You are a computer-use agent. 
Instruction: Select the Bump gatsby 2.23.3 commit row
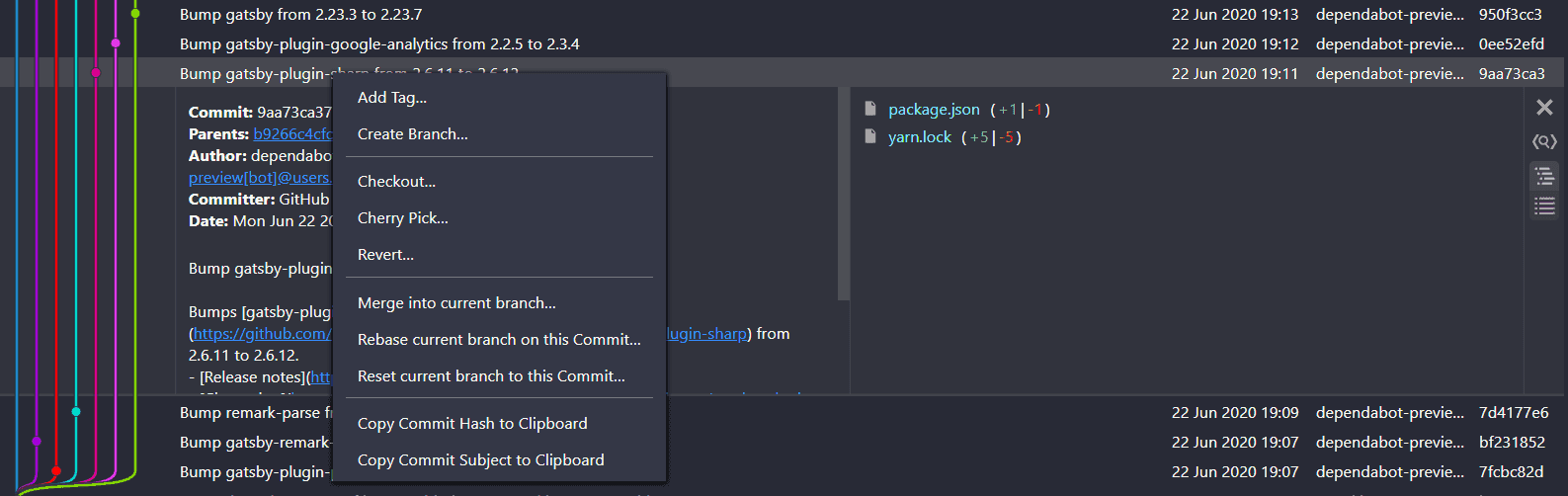tap(300, 15)
